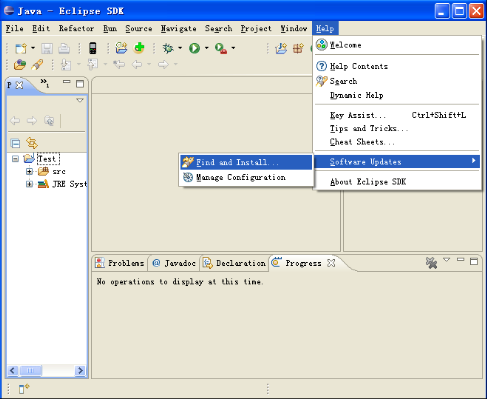Open the File menu
Image resolution: width=487 pixels, height=399 pixels.
pyautogui.click(x=15, y=29)
